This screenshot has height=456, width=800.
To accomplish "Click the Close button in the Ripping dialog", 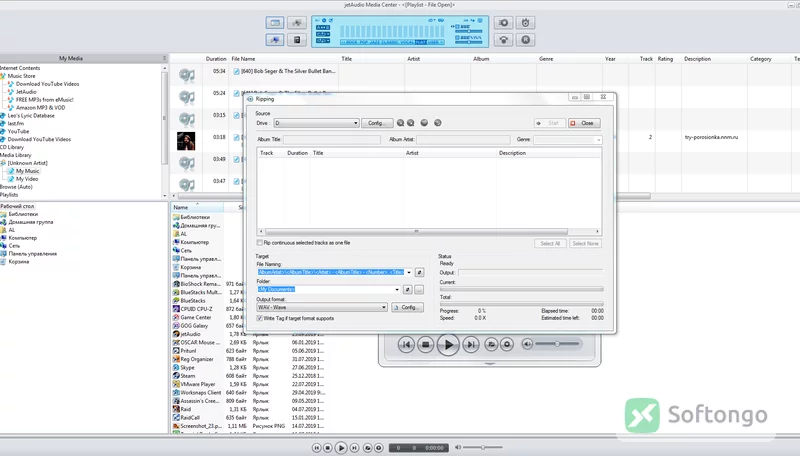I will point(584,123).
